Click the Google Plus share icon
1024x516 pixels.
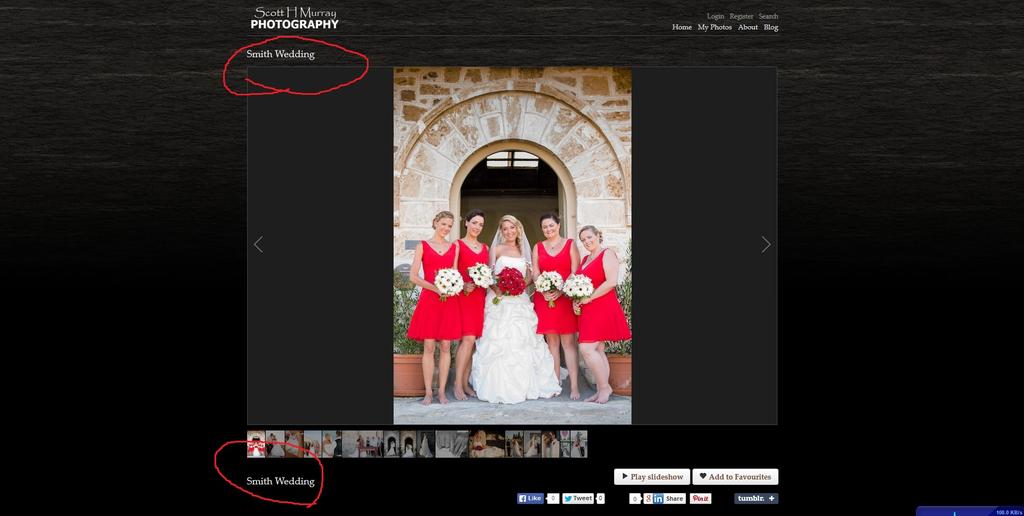647,498
